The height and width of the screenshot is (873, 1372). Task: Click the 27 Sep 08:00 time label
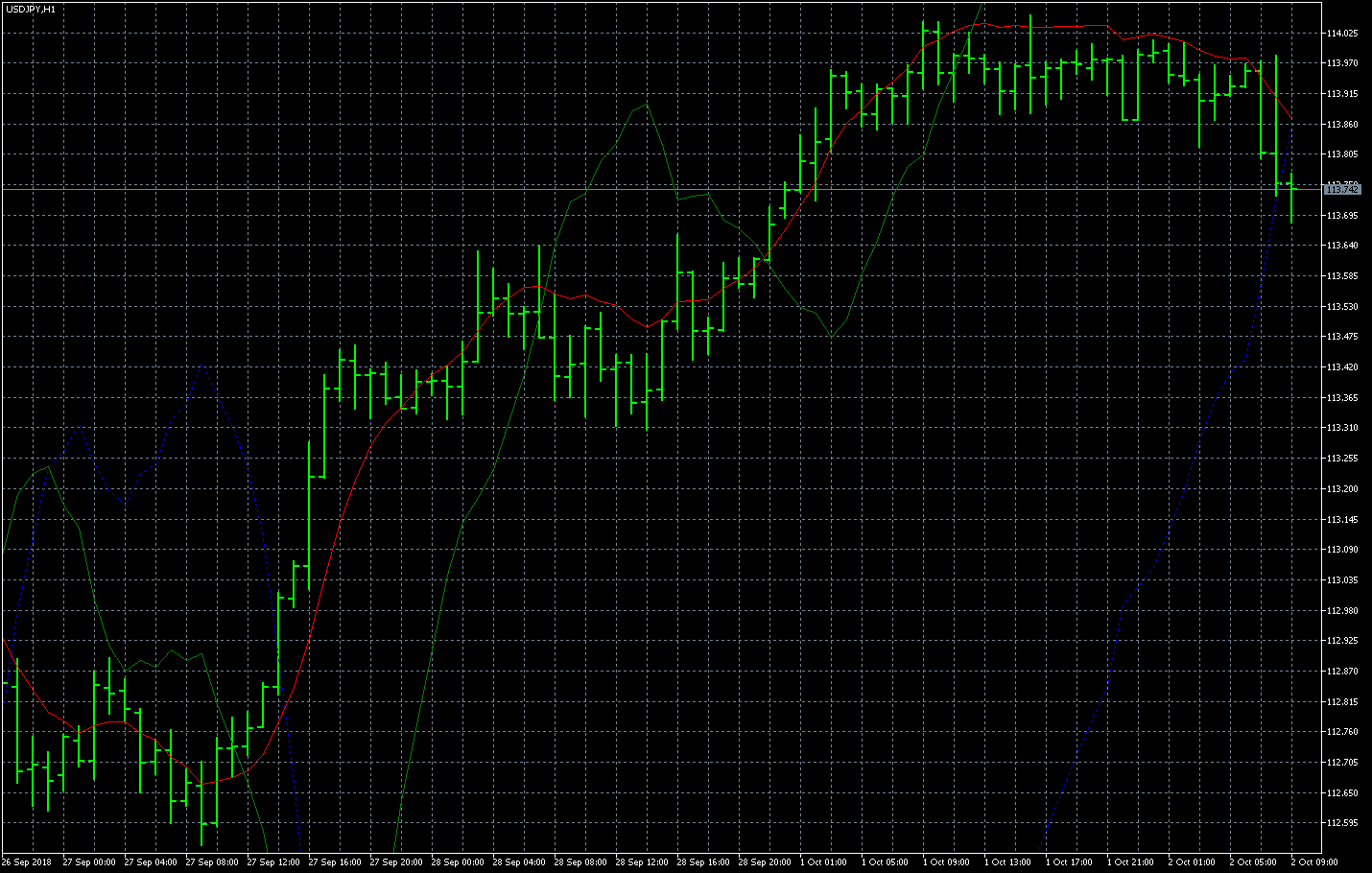coord(212,862)
